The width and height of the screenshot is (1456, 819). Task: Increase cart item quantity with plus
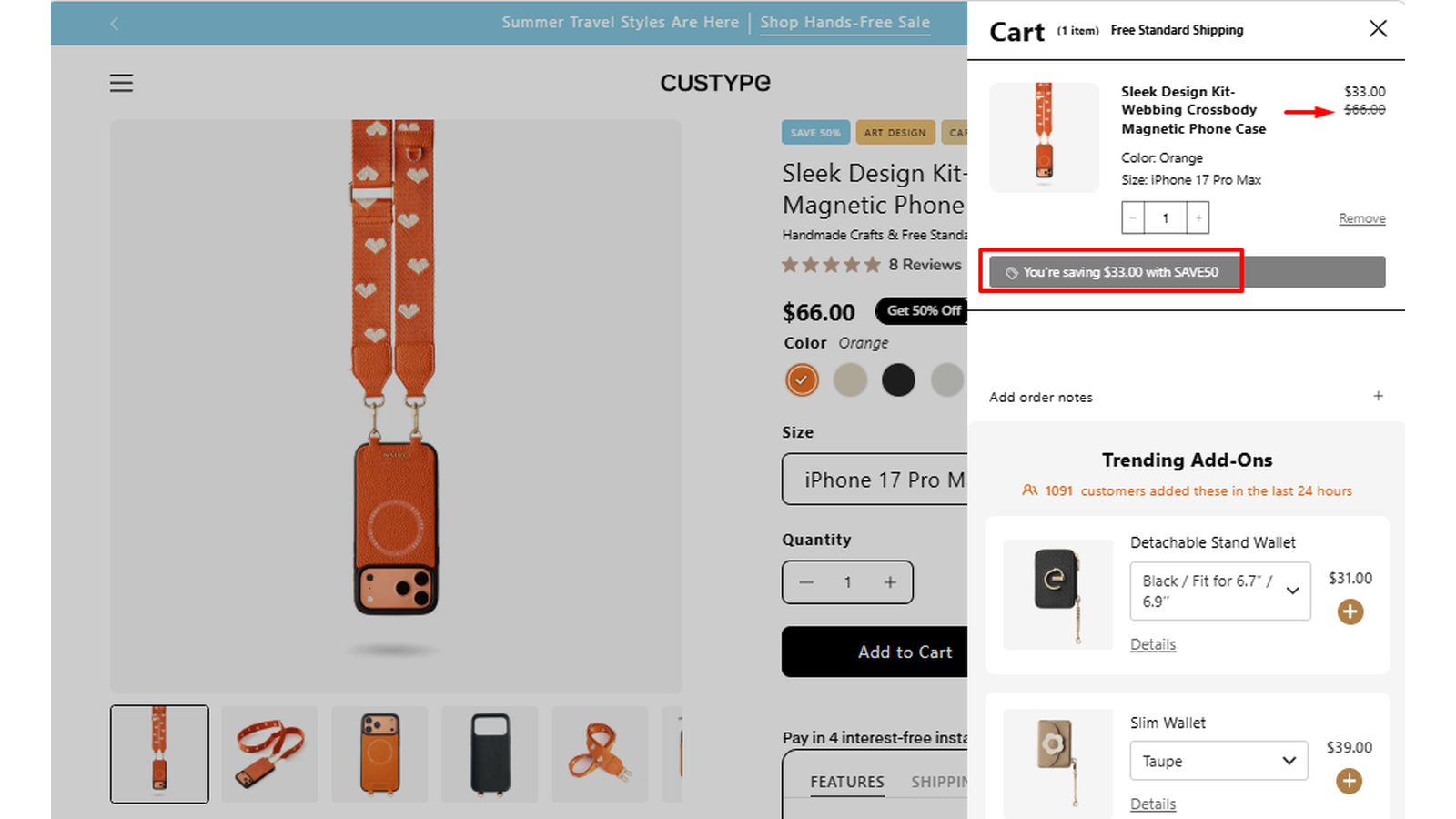(x=1198, y=218)
